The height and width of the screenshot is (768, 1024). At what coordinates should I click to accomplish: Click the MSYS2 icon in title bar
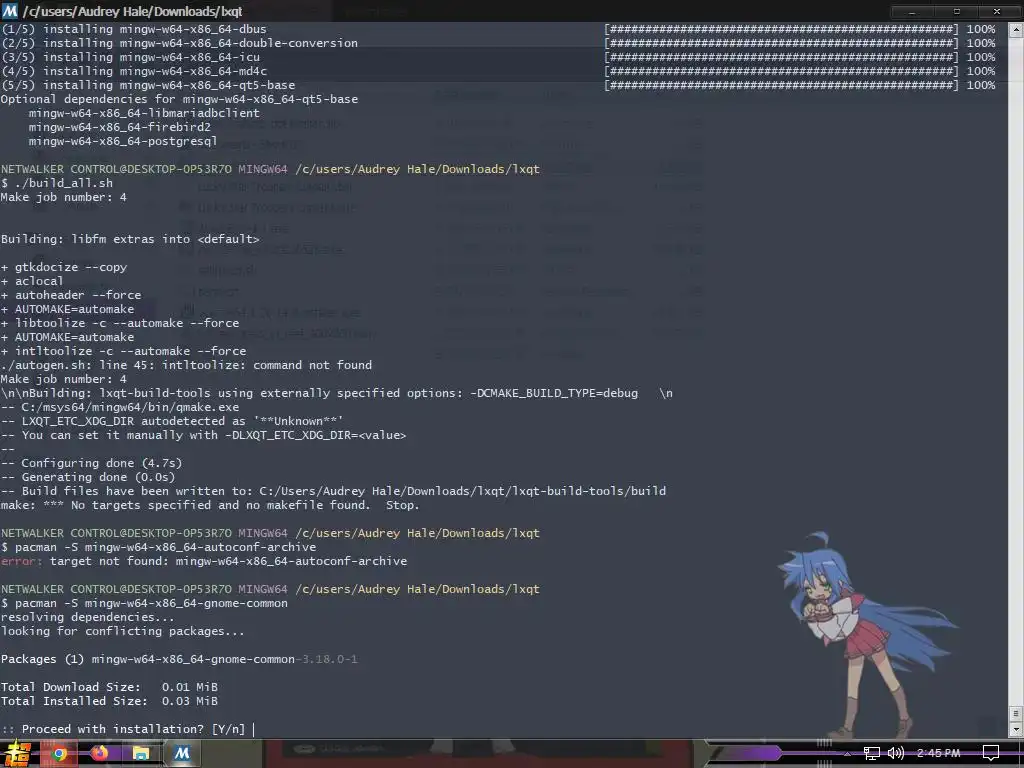tap(10, 11)
